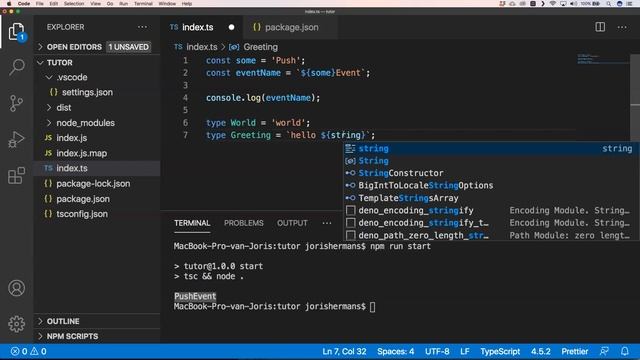
Task: Click the TS icon of index.ts file row
Action: point(48,168)
